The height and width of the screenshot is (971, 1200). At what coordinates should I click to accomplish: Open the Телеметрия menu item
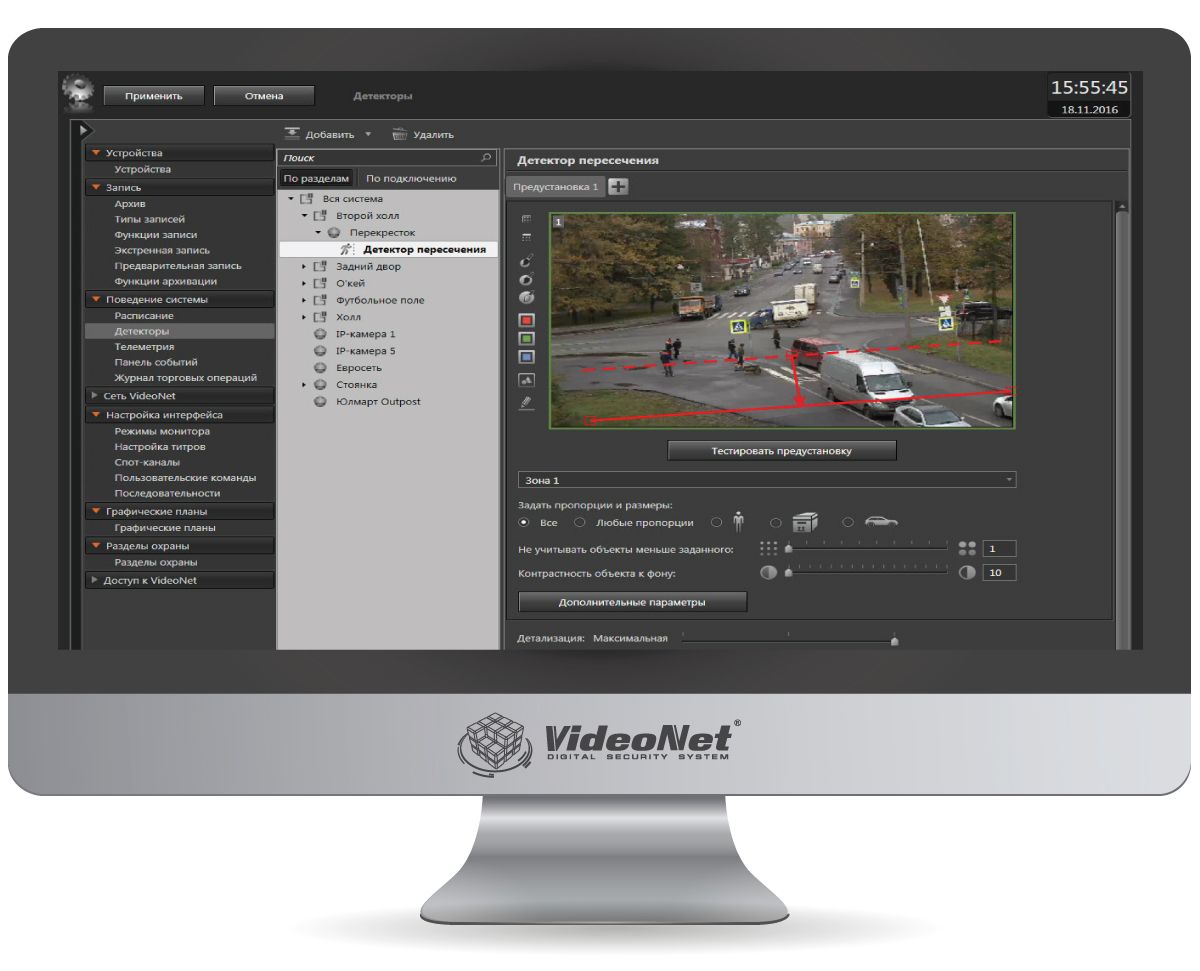tap(144, 346)
